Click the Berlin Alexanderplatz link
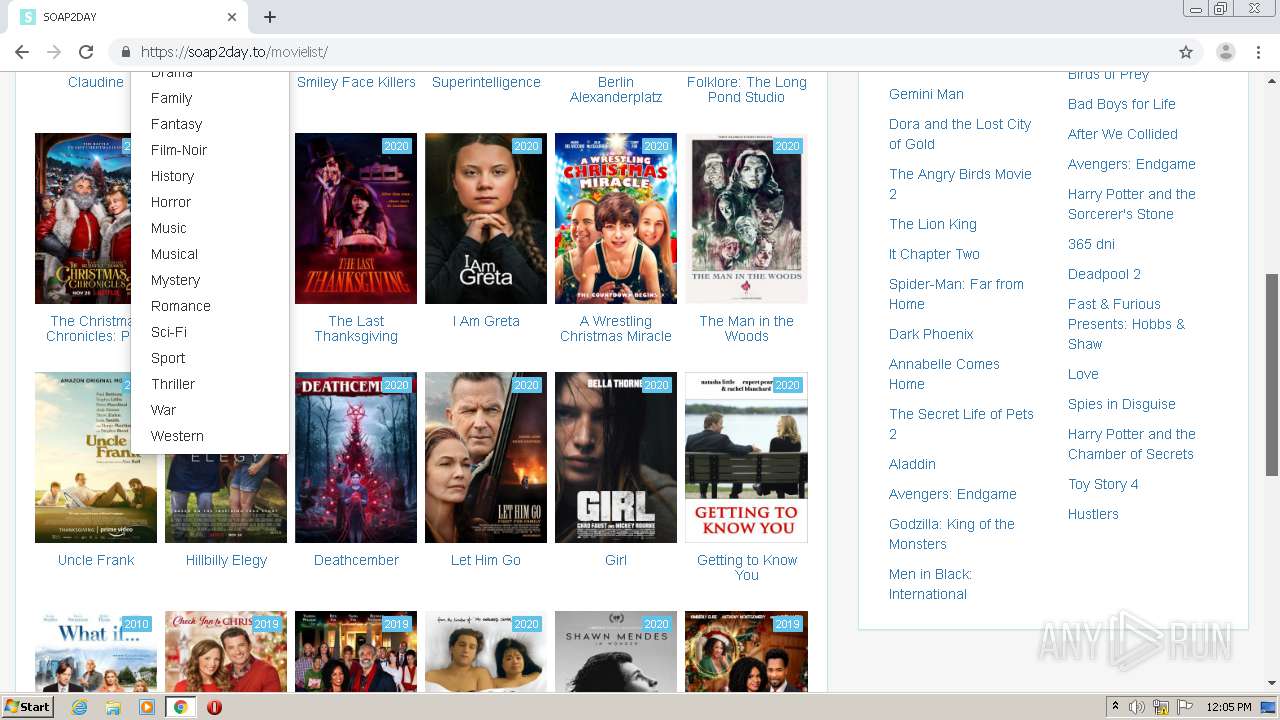 (616, 89)
